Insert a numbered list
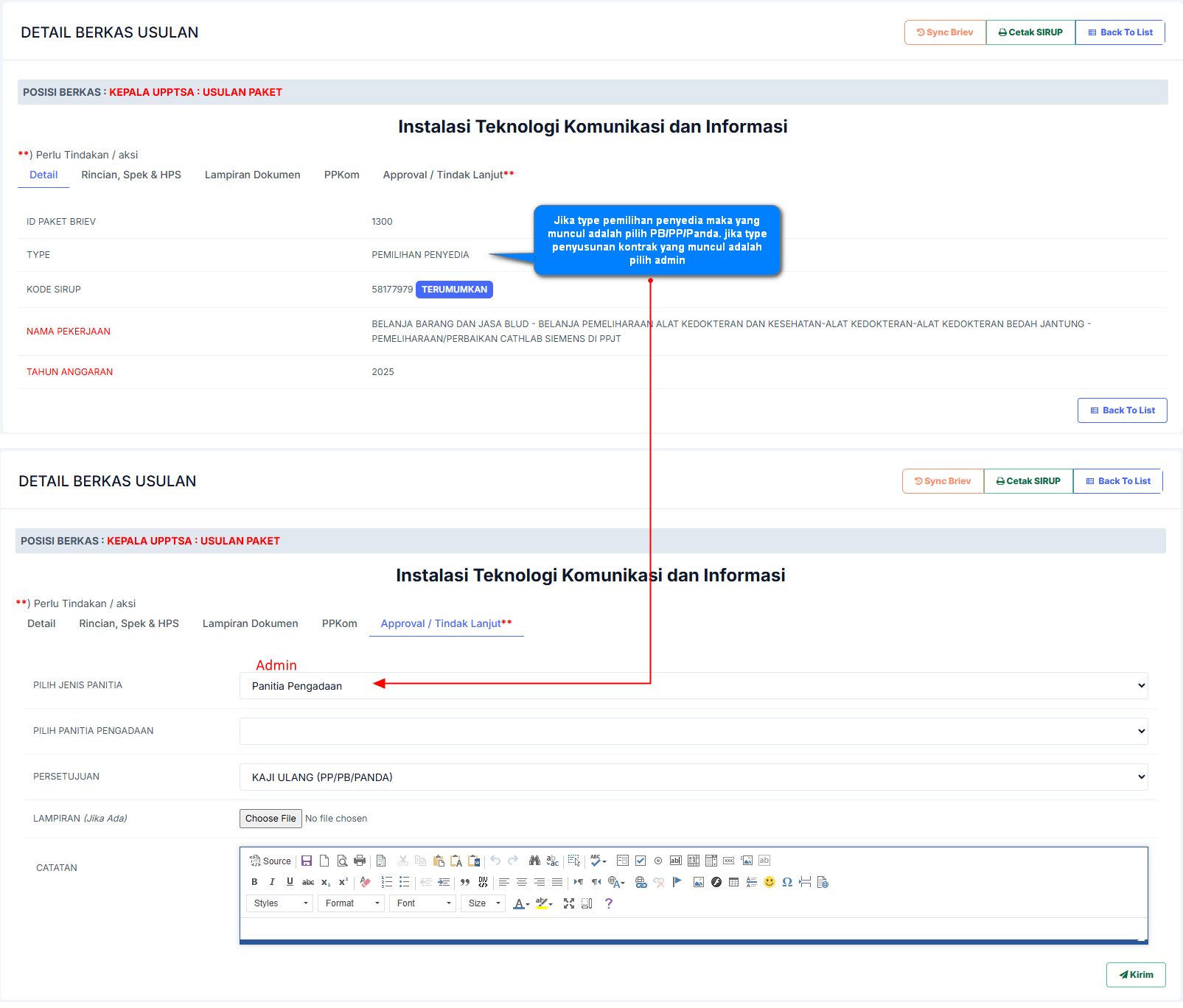 (386, 882)
